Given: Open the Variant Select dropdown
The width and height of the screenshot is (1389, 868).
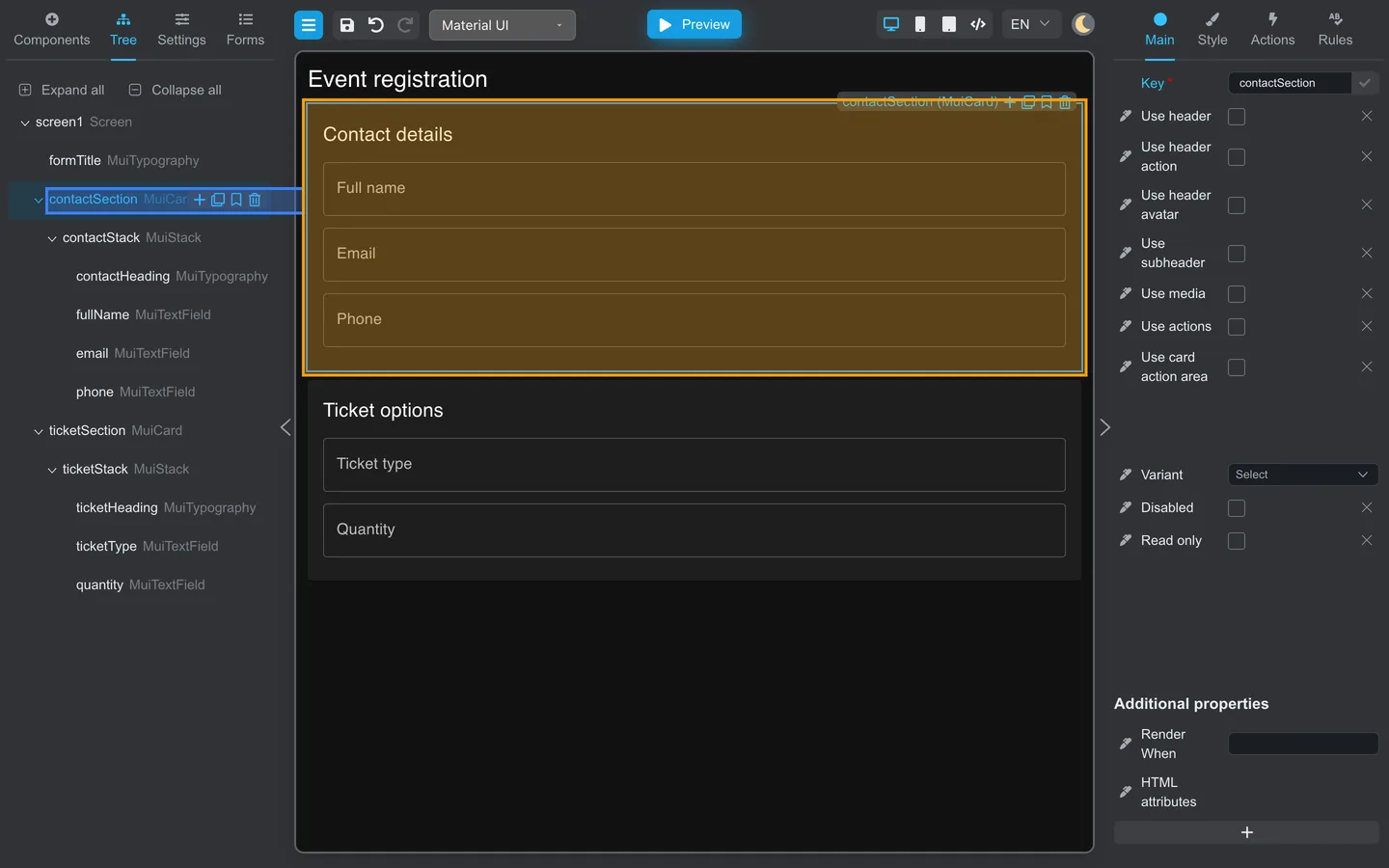Looking at the screenshot, I should 1302,475.
